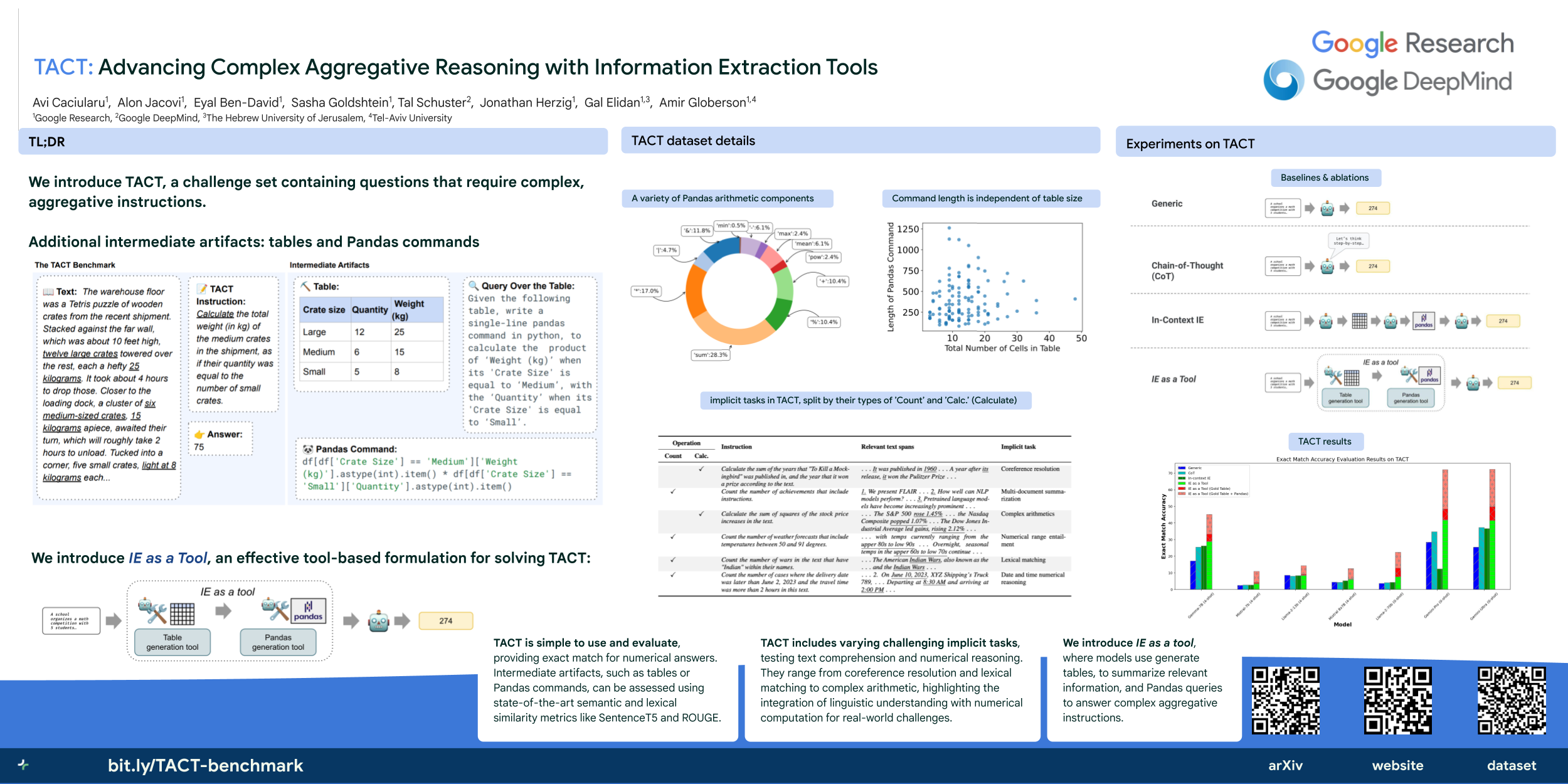Click the table grid icon in the In-Context IE row

(1359, 321)
